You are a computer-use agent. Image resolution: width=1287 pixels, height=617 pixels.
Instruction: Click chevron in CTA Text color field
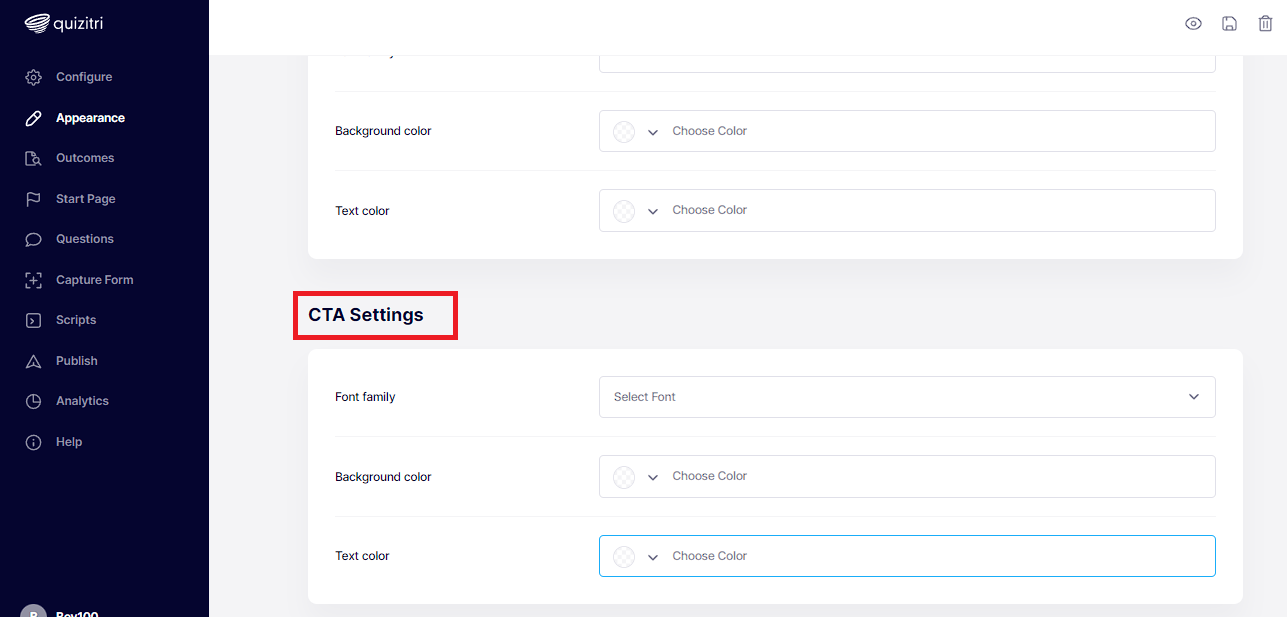pos(653,557)
